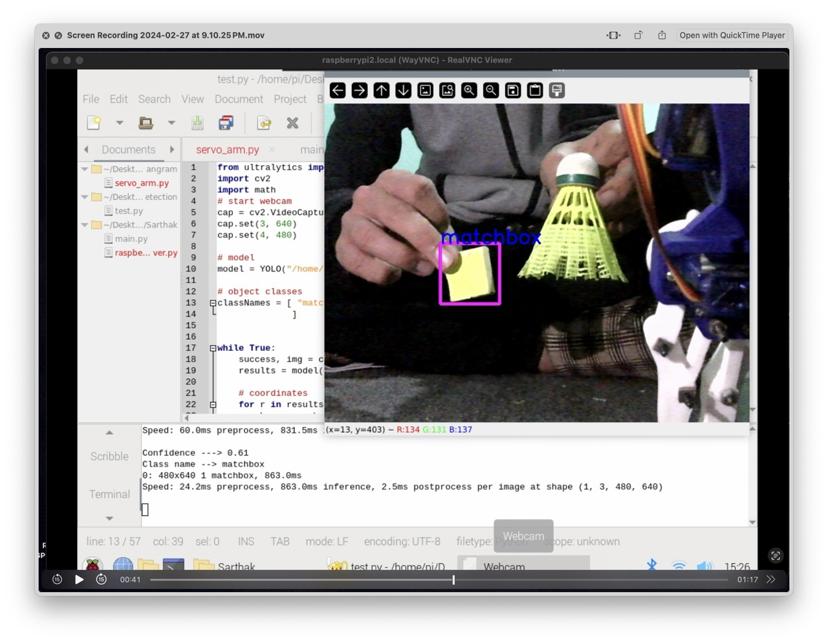Select the Scribble tab
Screen dimensions: 828x641
[x=110, y=457]
